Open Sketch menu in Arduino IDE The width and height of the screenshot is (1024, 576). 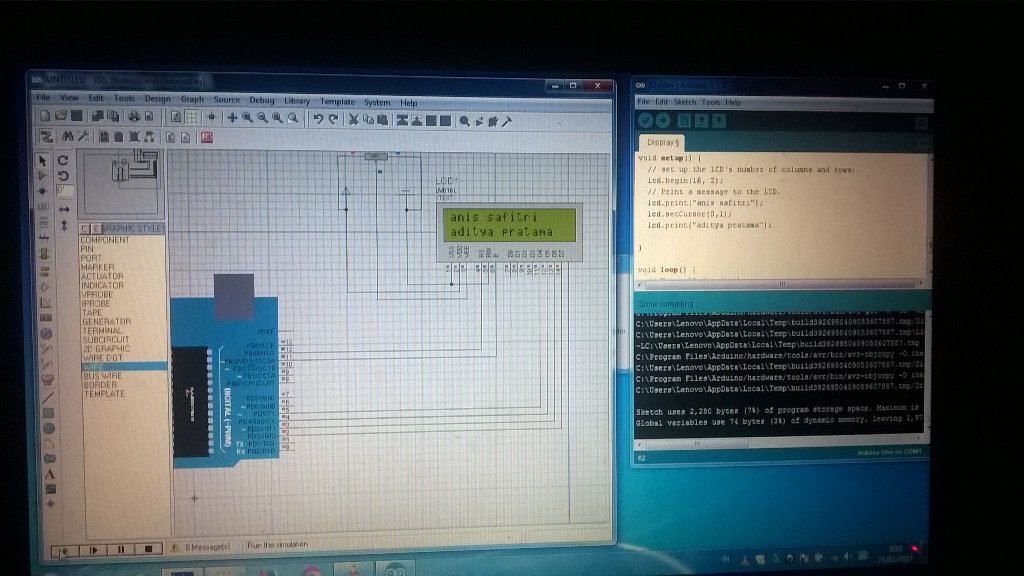(684, 102)
